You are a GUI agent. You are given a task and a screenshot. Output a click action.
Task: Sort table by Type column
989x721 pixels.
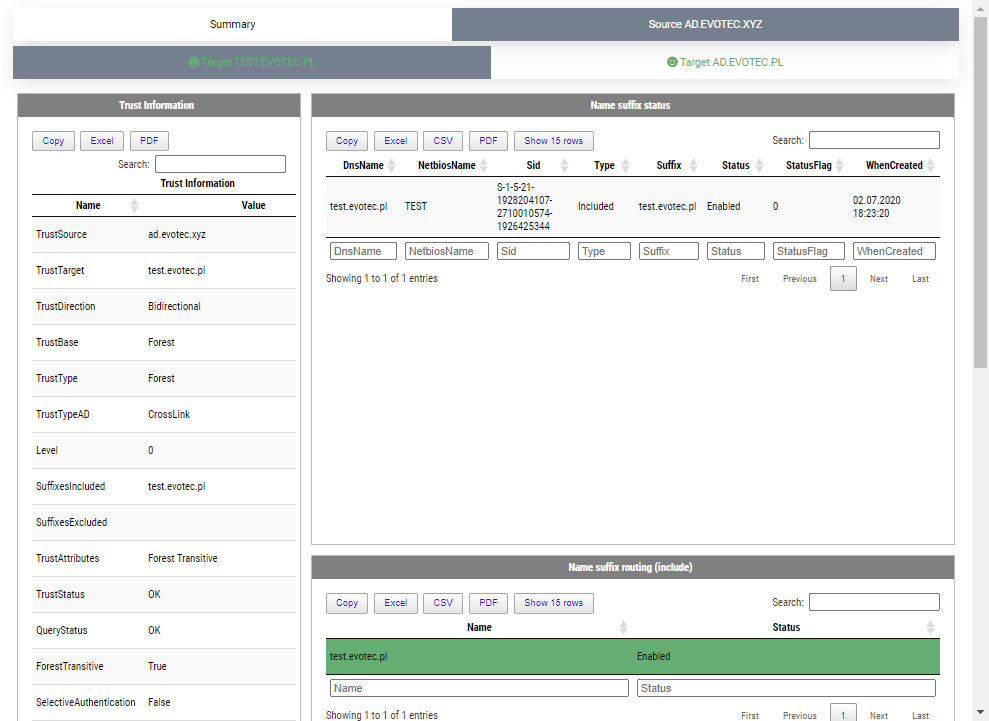click(x=625, y=166)
